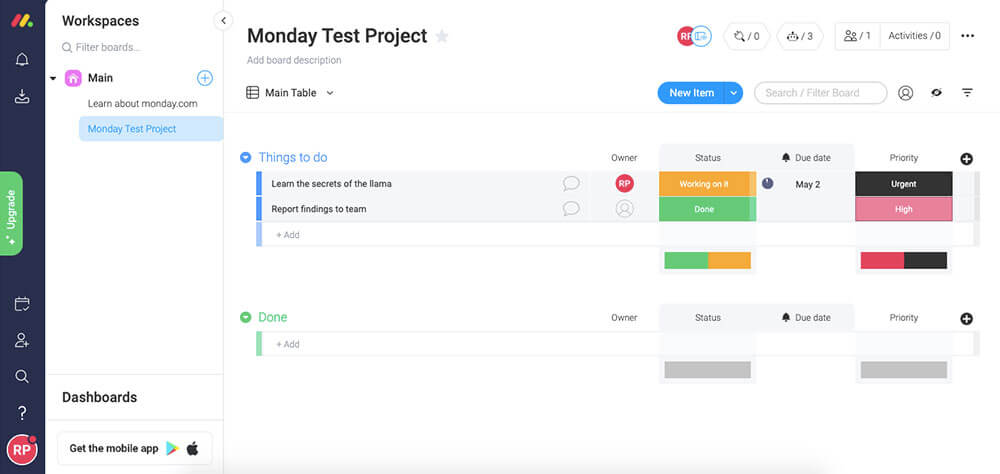Star the Monday Test Project board
1000x474 pixels.
click(441, 36)
